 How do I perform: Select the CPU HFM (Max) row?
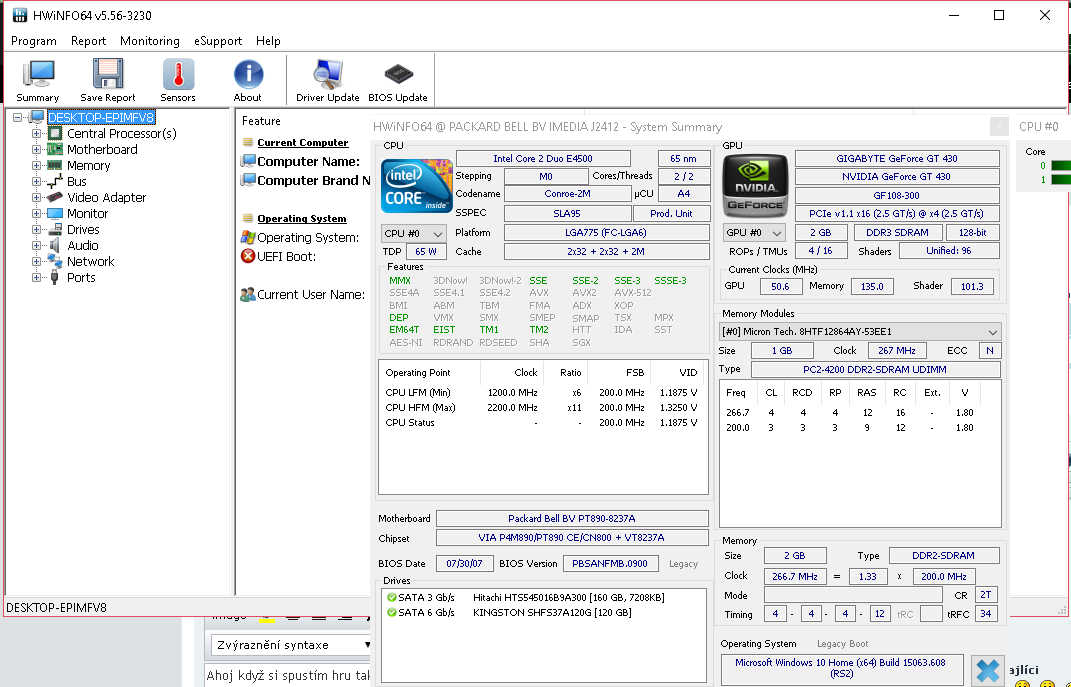tap(542, 408)
